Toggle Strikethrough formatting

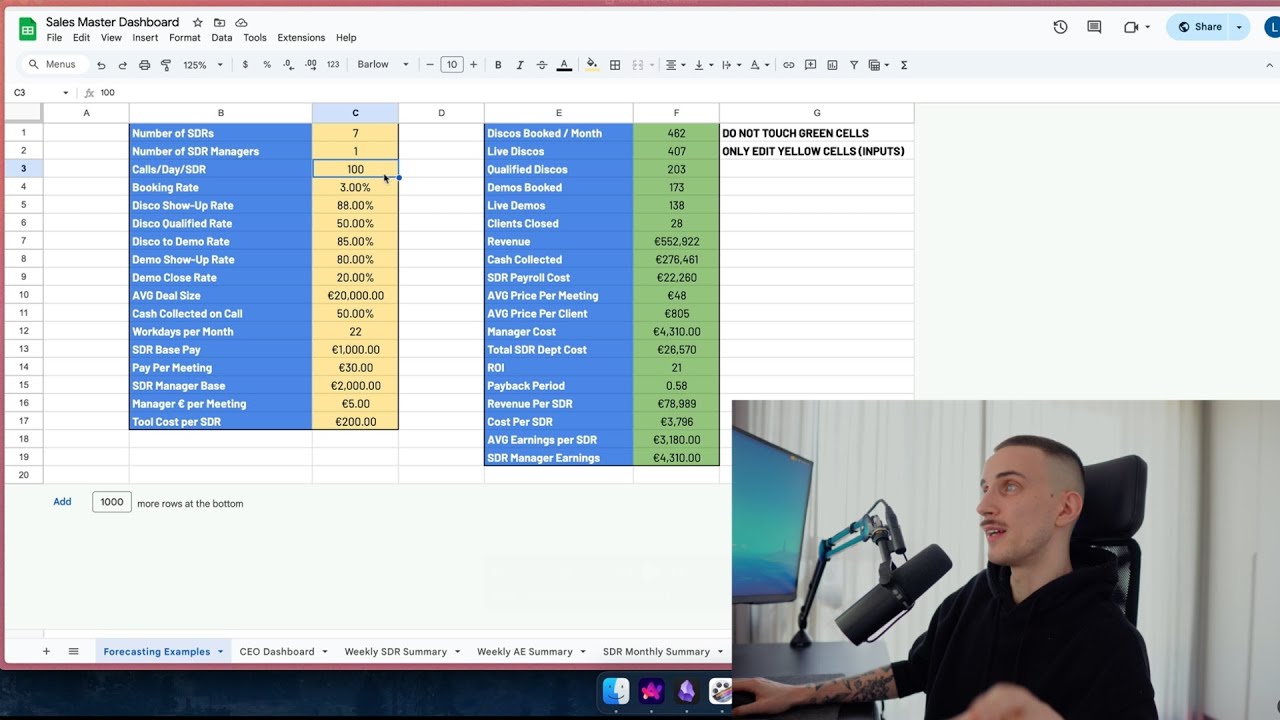click(x=542, y=65)
